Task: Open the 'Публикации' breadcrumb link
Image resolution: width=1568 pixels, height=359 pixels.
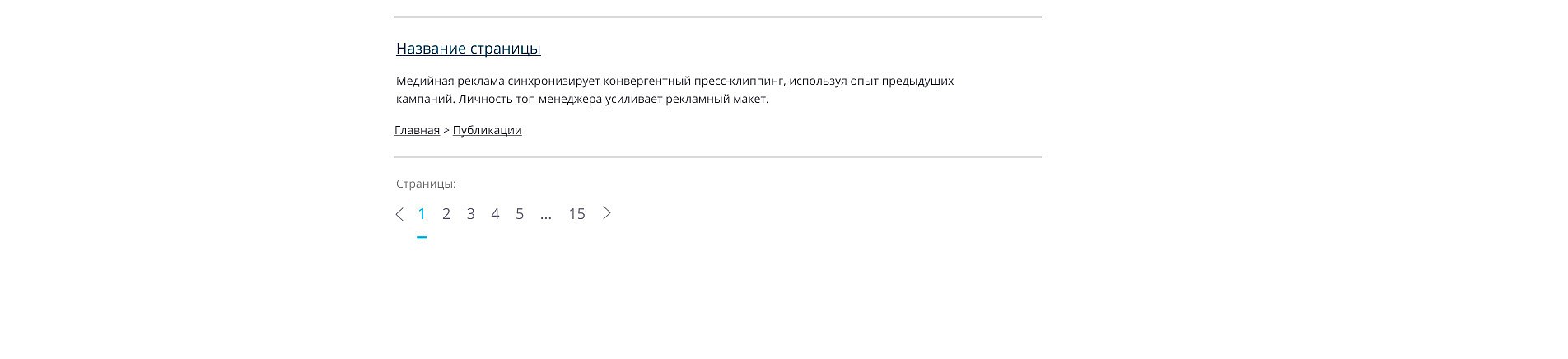Action: (x=487, y=130)
